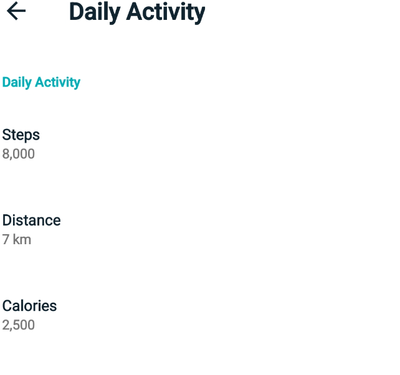The width and height of the screenshot is (400, 375).
Task: Open the Steps goal setting
Action: tap(200, 144)
